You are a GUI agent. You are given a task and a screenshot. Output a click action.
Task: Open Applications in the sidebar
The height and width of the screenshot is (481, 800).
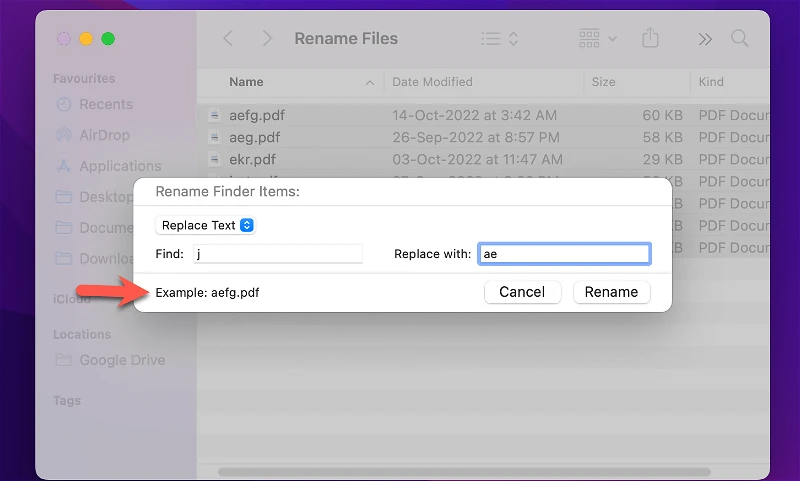click(x=120, y=166)
